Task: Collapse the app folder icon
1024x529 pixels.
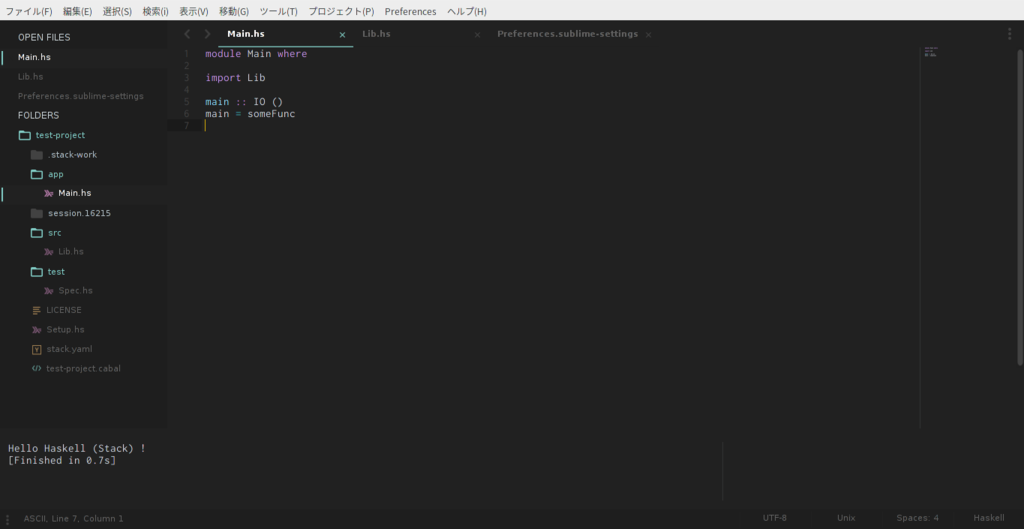Action: [x=37, y=174]
